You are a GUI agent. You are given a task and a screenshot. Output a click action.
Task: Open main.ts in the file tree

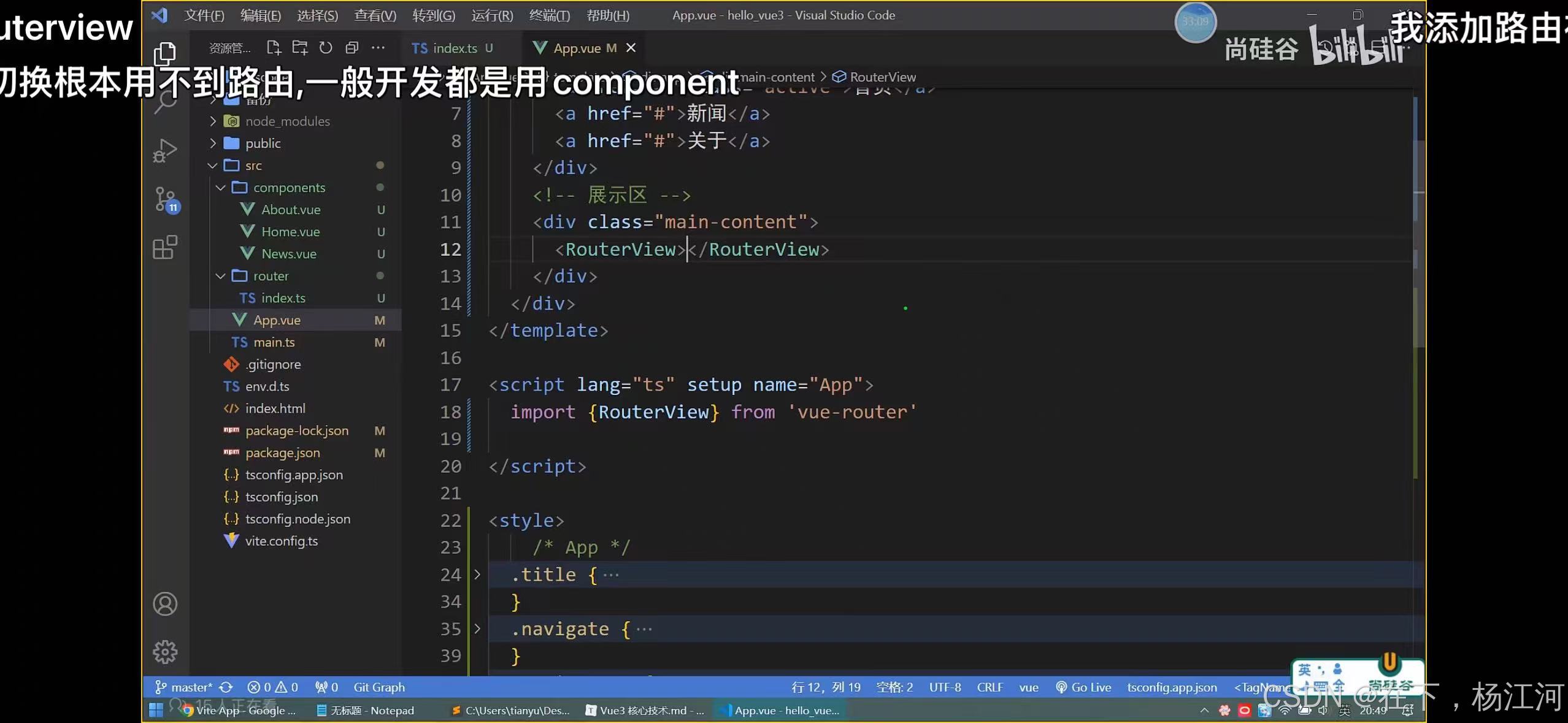coord(296,342)
